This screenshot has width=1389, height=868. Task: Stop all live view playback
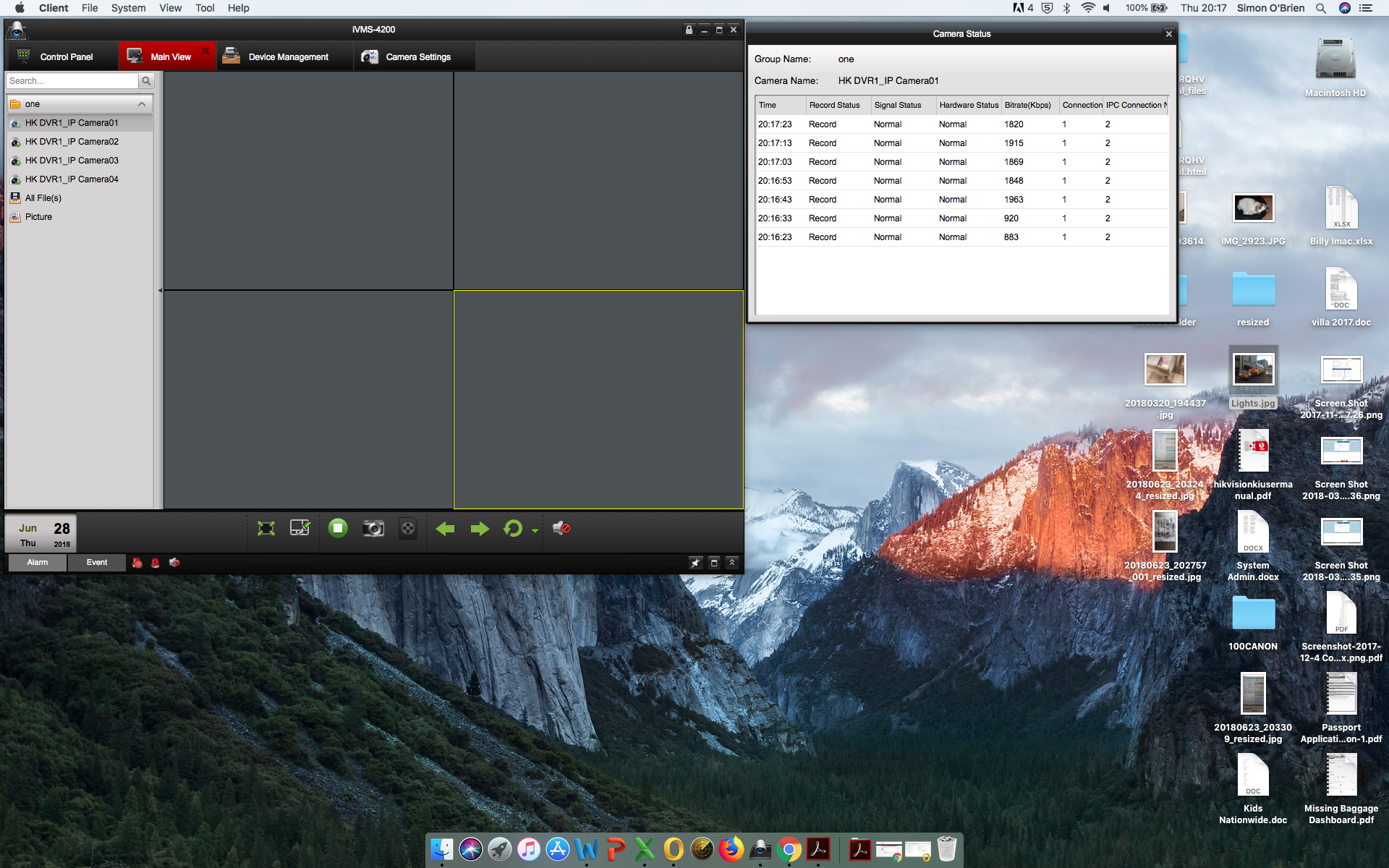click(338, 529)
